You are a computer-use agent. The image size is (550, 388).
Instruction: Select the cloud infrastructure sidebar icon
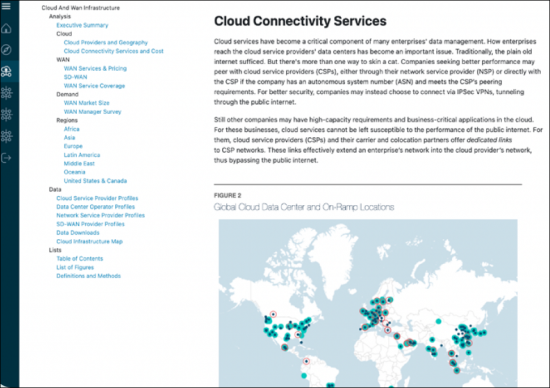(x=6, y=71)
